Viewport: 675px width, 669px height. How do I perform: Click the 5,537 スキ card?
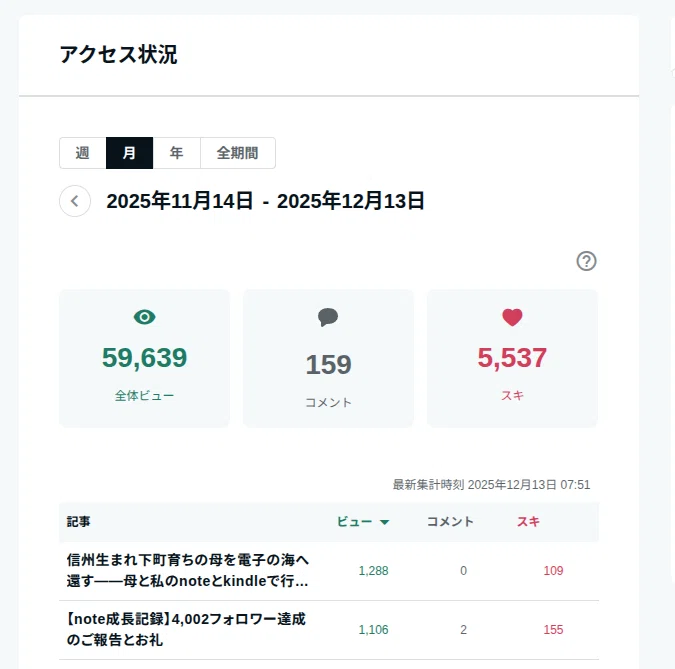pyautogui.click(x=512, y=358)
